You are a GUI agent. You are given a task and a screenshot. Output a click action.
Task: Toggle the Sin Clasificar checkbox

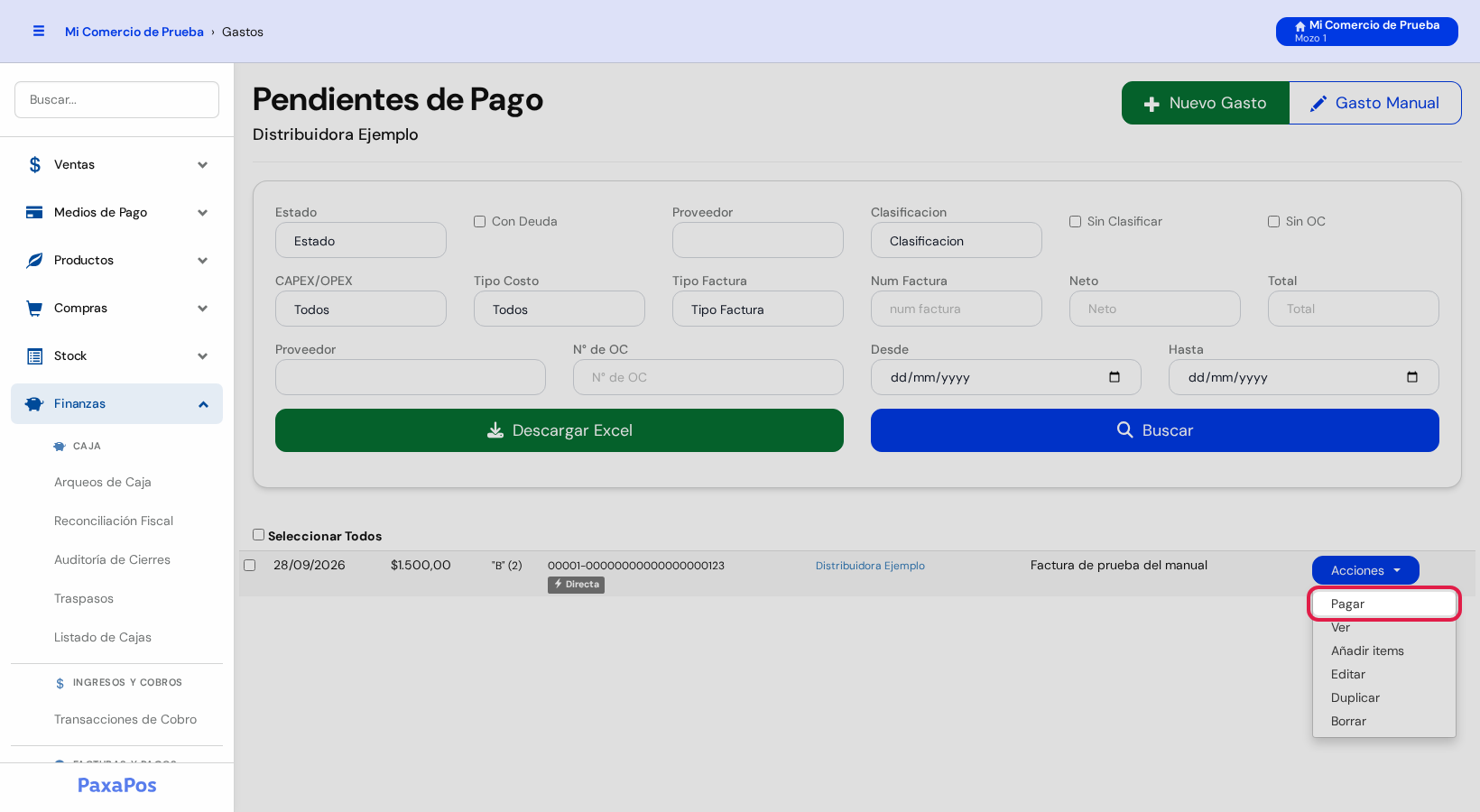click(1076, 221)
